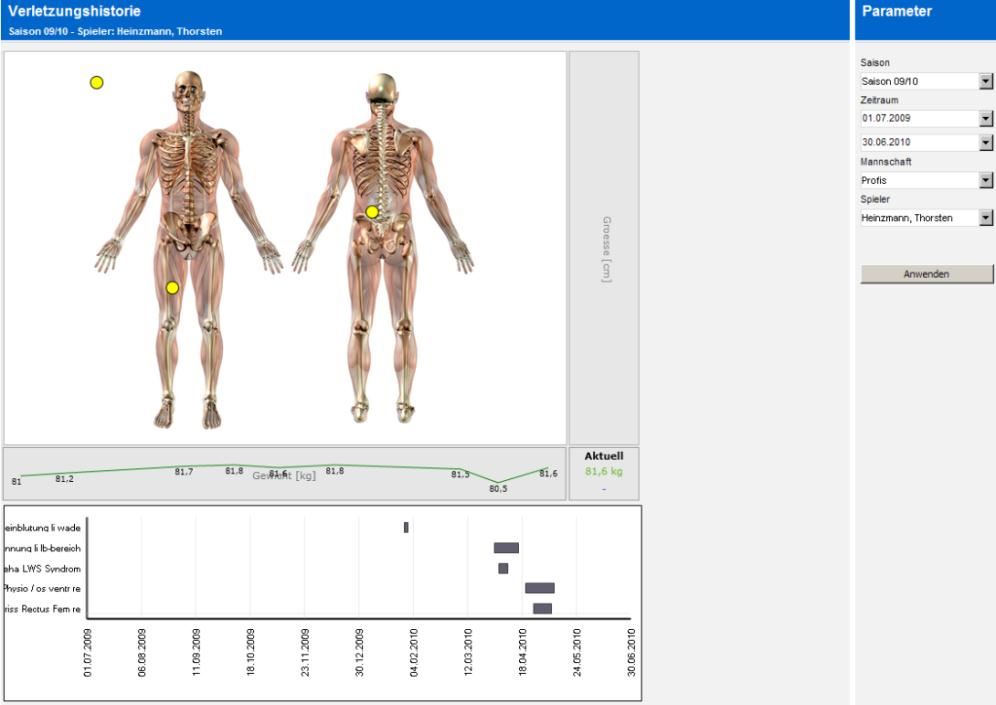Open the start date 01.07.2009 dropdown arrow
Viewport: 996px width, 705px height.
pos(985,118)
